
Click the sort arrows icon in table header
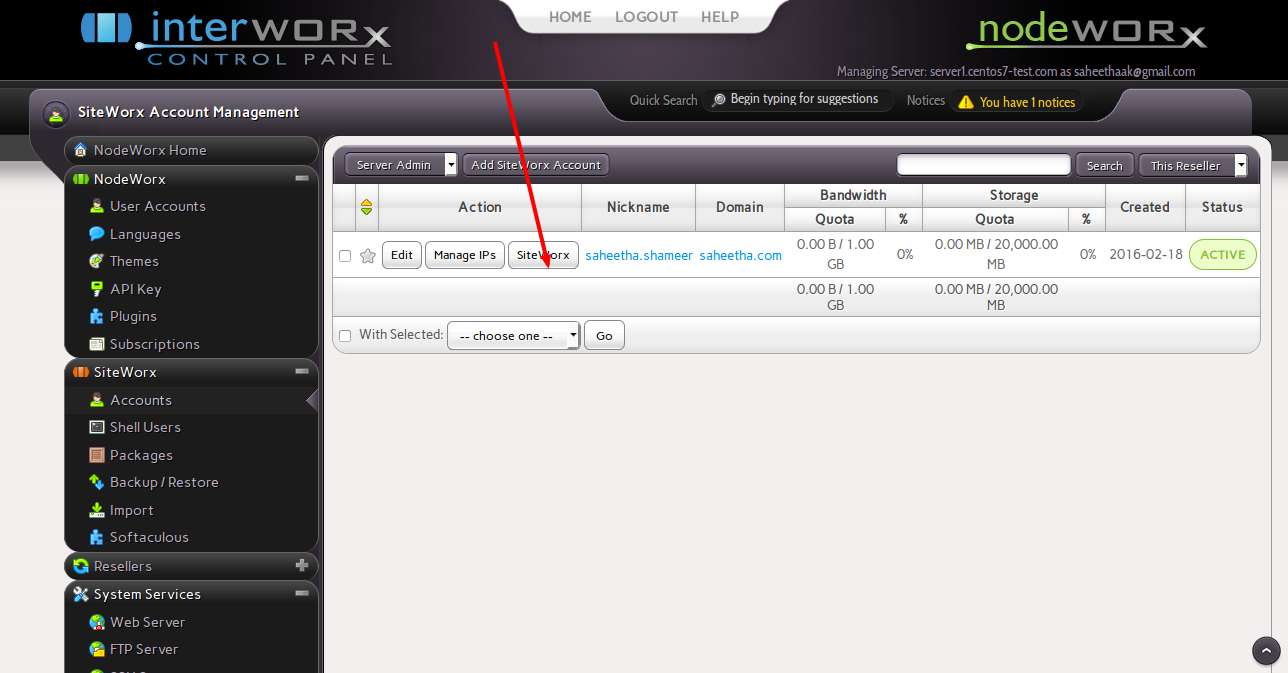tap(367, 207)
